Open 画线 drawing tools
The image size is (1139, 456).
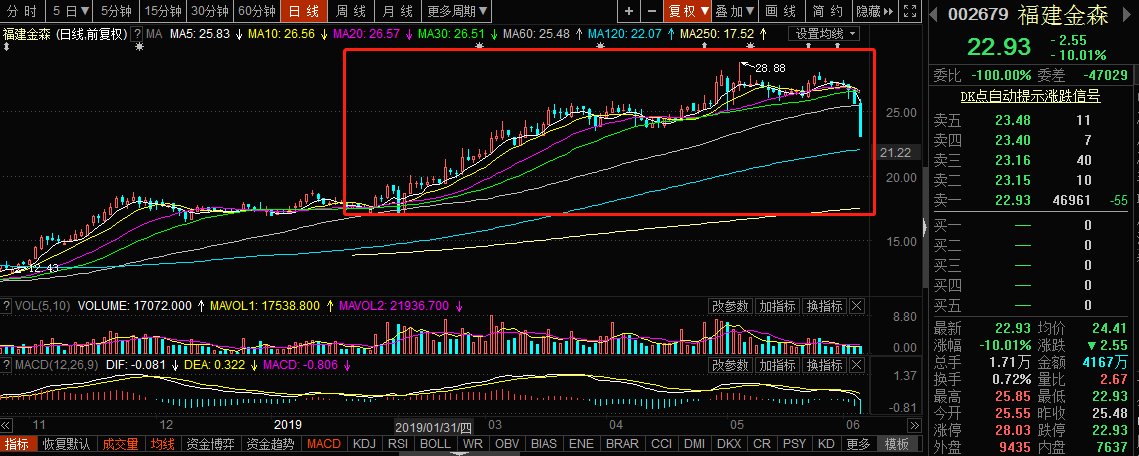(x=781, y=11)
